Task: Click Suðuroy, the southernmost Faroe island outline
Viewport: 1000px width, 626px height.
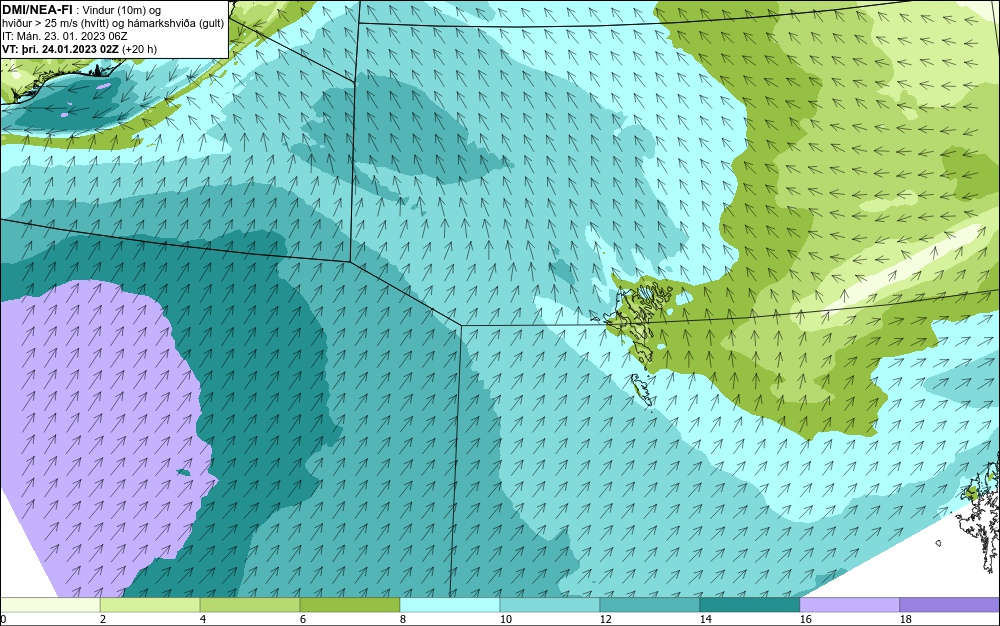Action: 641,390
